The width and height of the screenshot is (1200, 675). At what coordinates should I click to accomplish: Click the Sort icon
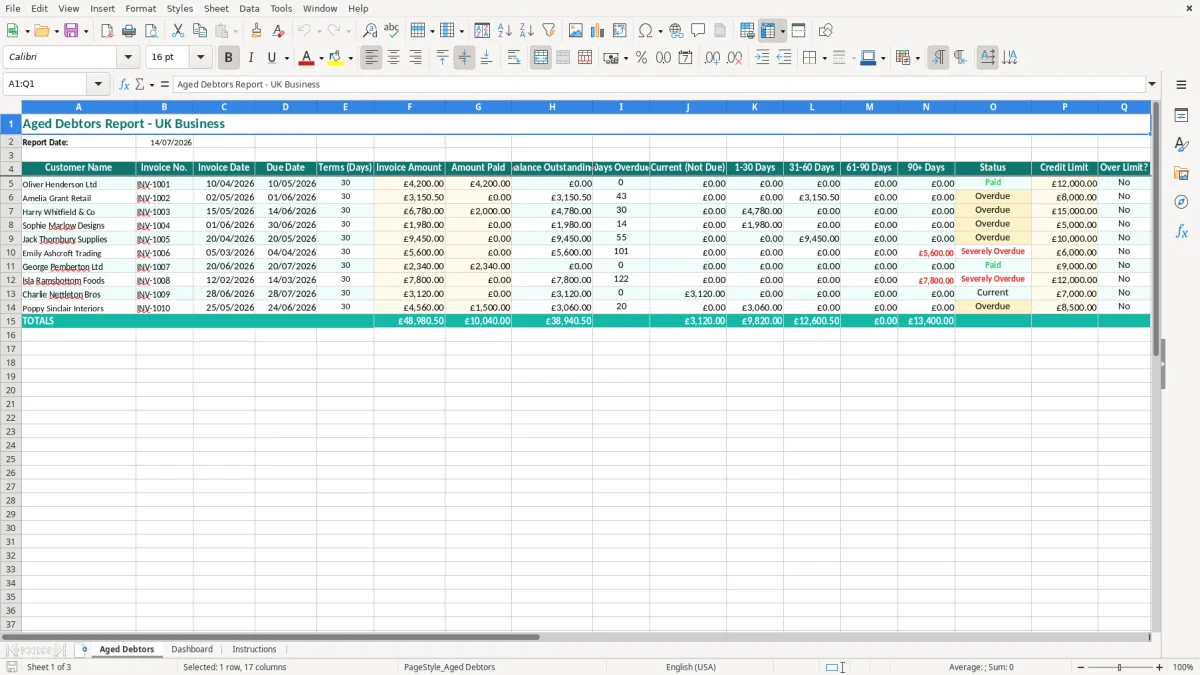pos(482,31)
